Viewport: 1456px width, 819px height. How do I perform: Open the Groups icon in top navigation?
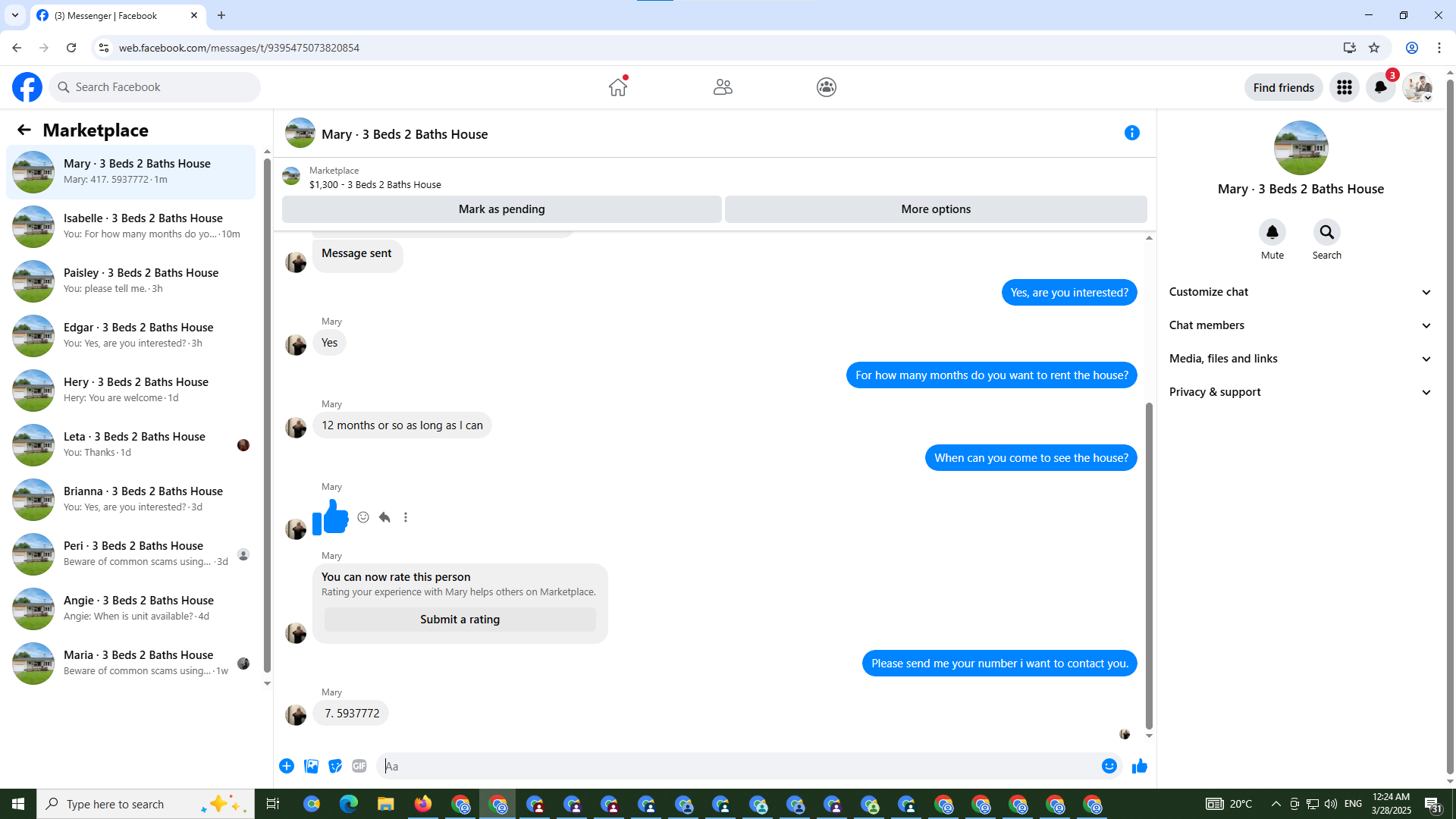coord(827,87)
